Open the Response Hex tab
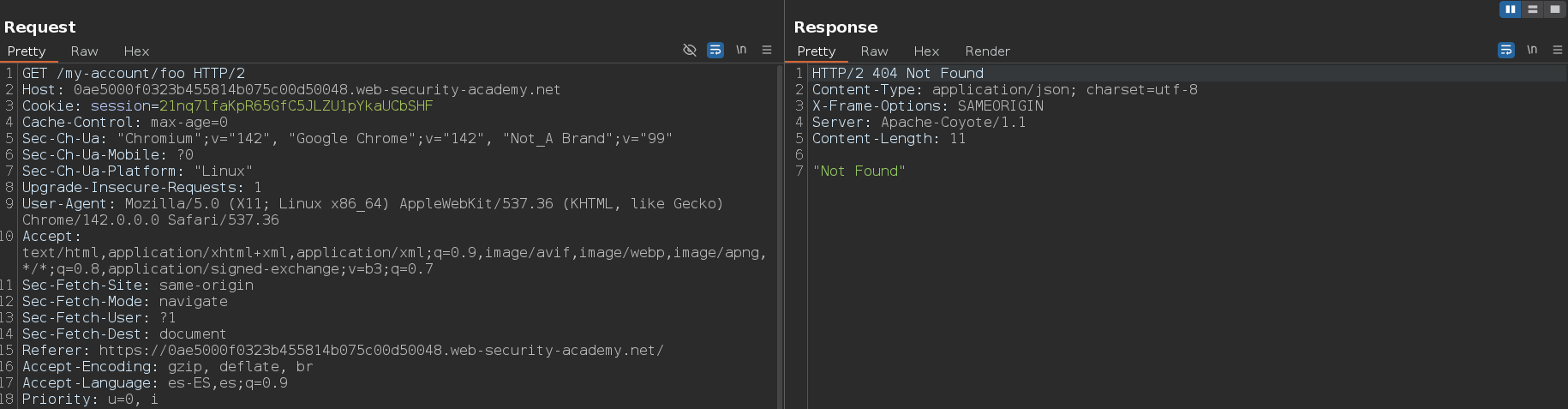Screen dimensions: 1568x409 (926, 51)
